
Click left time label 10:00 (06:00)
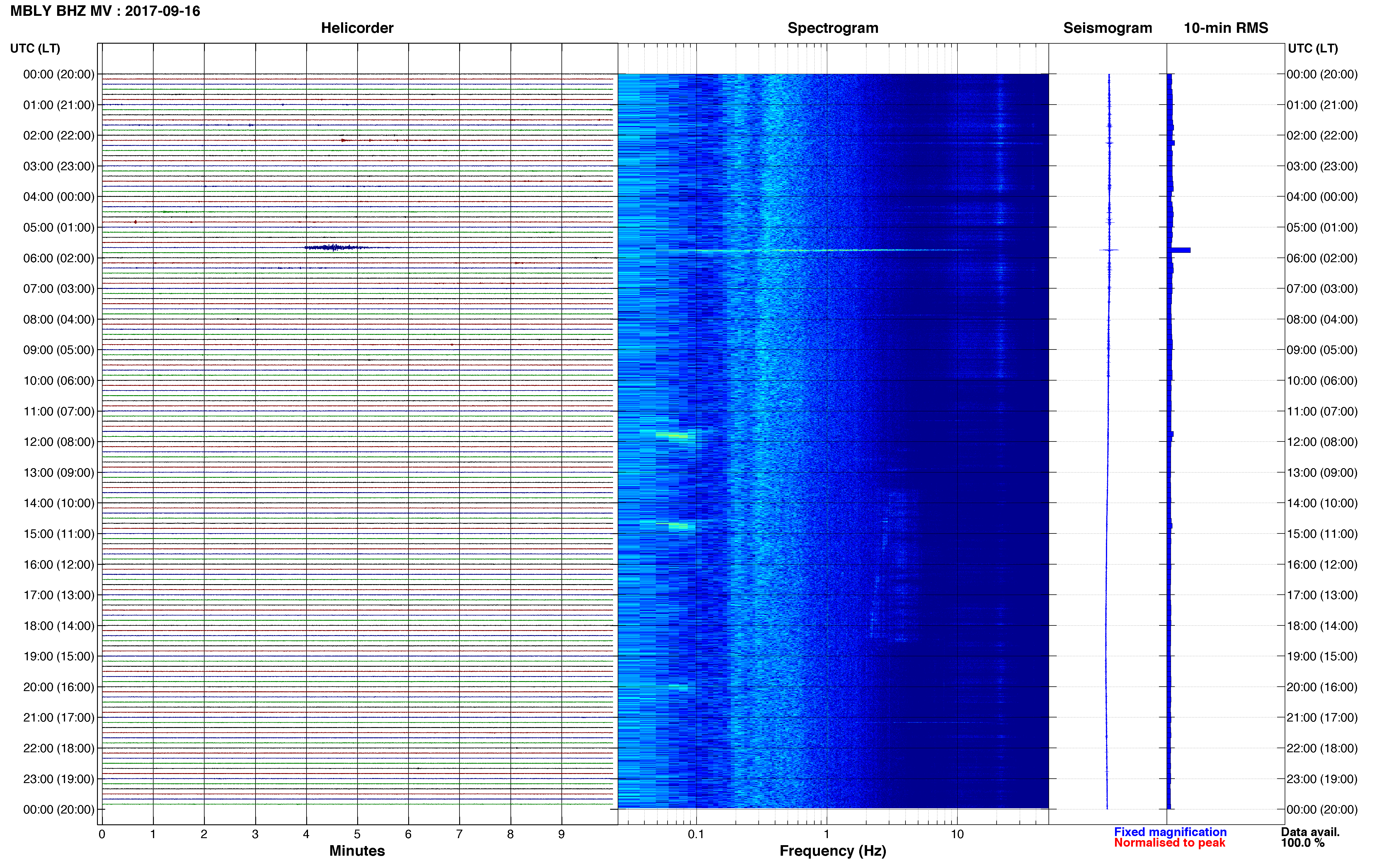click(x=59, y=381)
